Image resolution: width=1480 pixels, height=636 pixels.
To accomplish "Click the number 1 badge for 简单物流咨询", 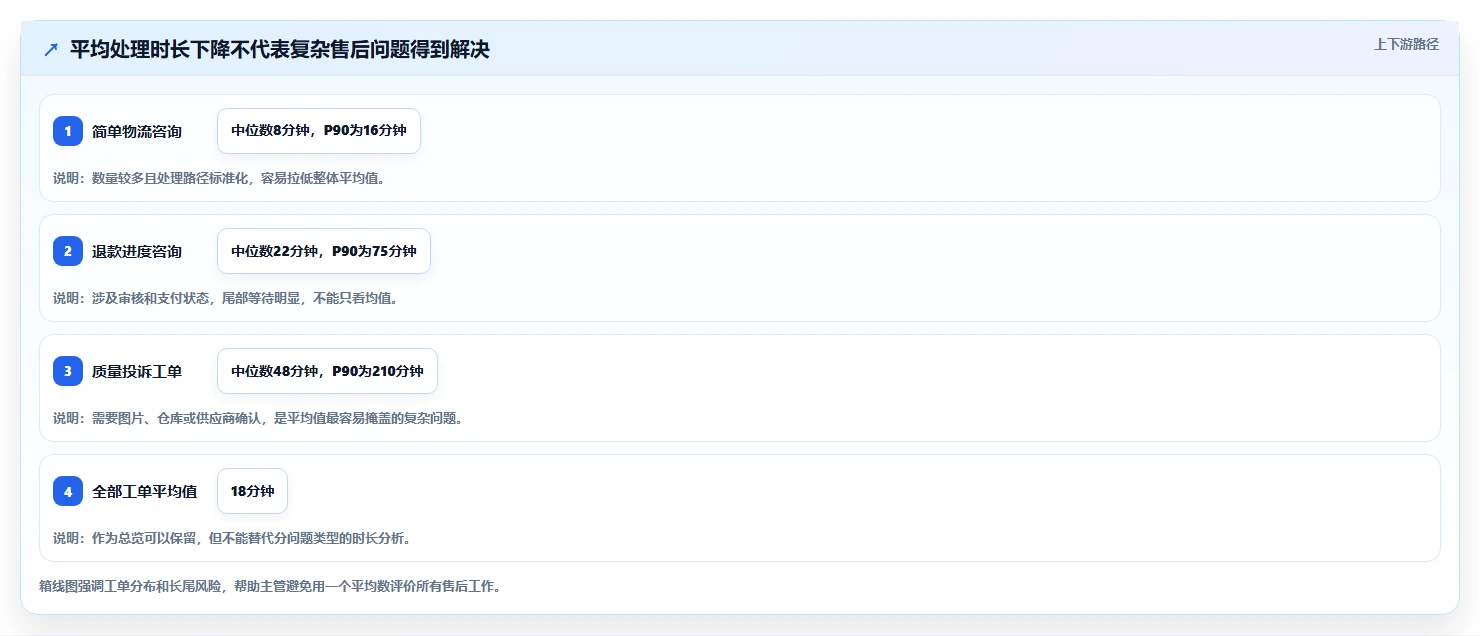I will (x=68, y=131).
